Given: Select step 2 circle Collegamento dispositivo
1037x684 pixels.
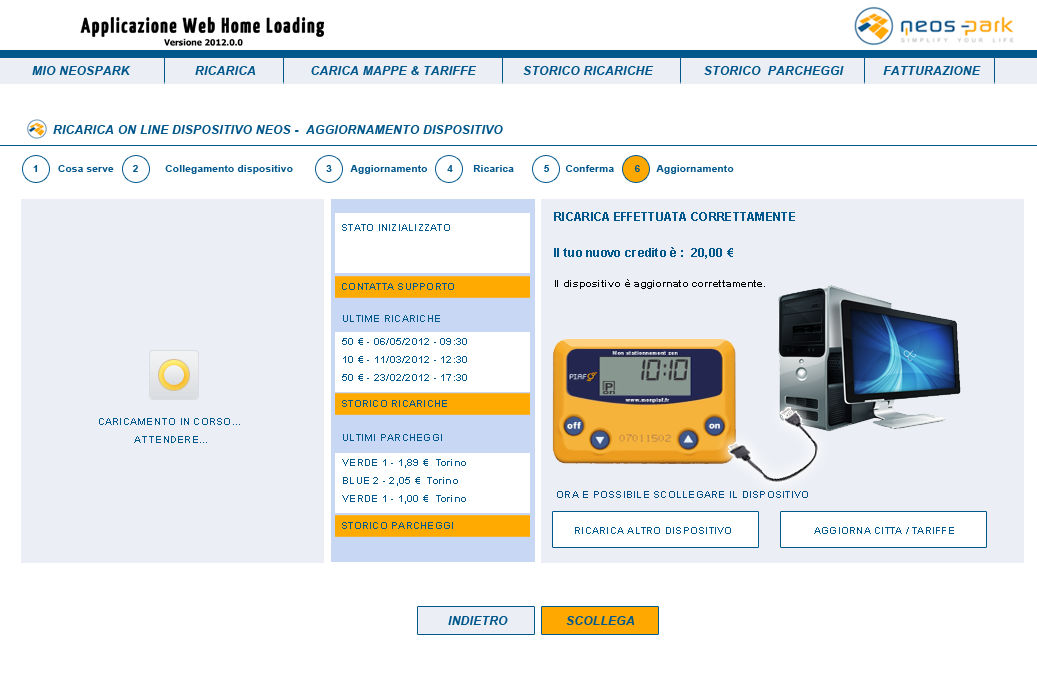Looking at the screenshot, I should (x=136, y=169).
